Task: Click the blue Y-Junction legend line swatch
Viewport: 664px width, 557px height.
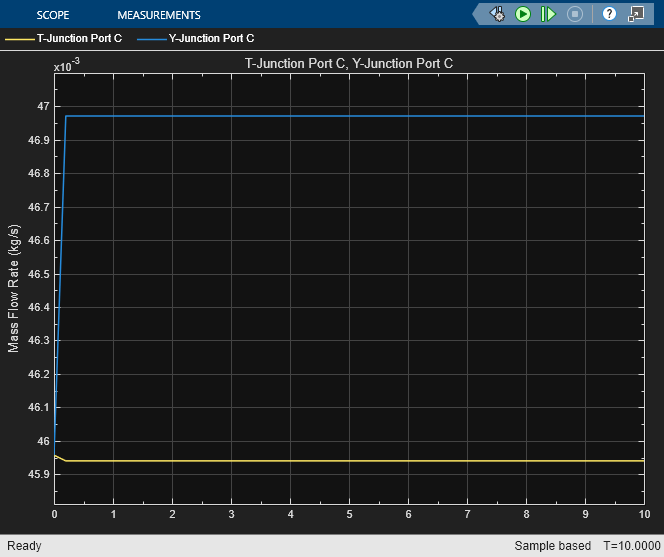Action: (x=150, y=39)
